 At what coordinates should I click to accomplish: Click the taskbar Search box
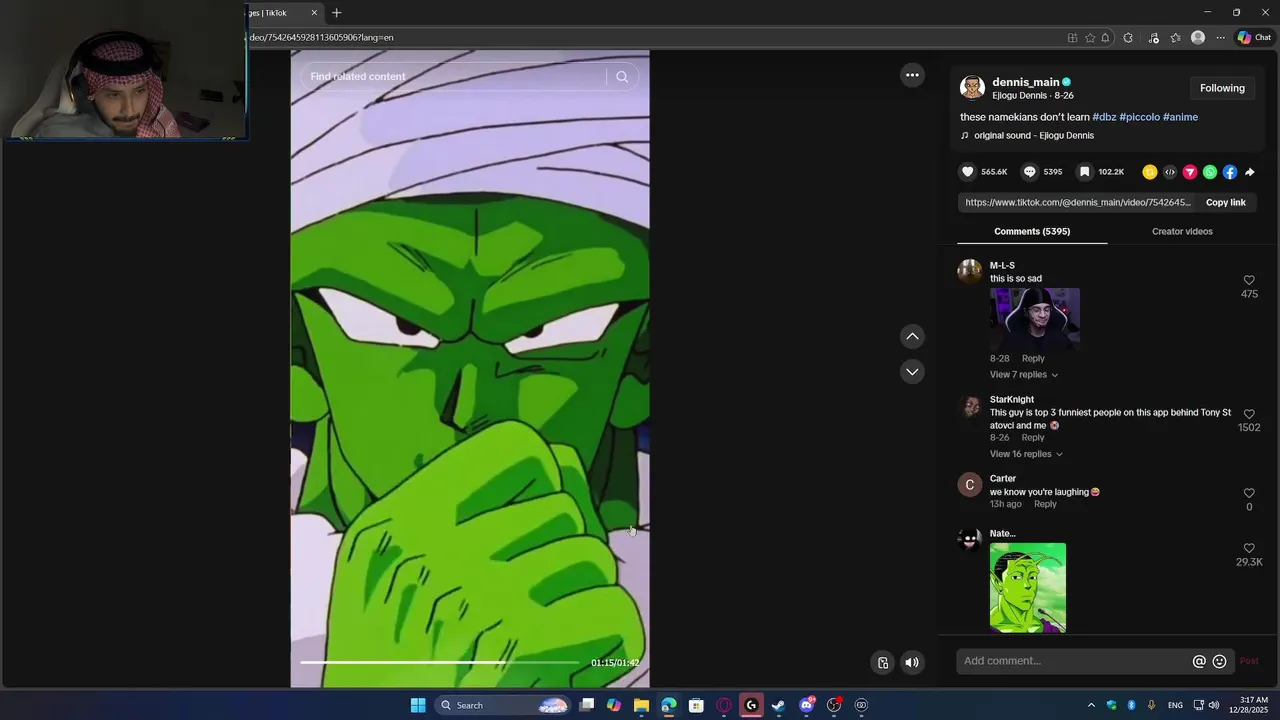click(503, 705)
